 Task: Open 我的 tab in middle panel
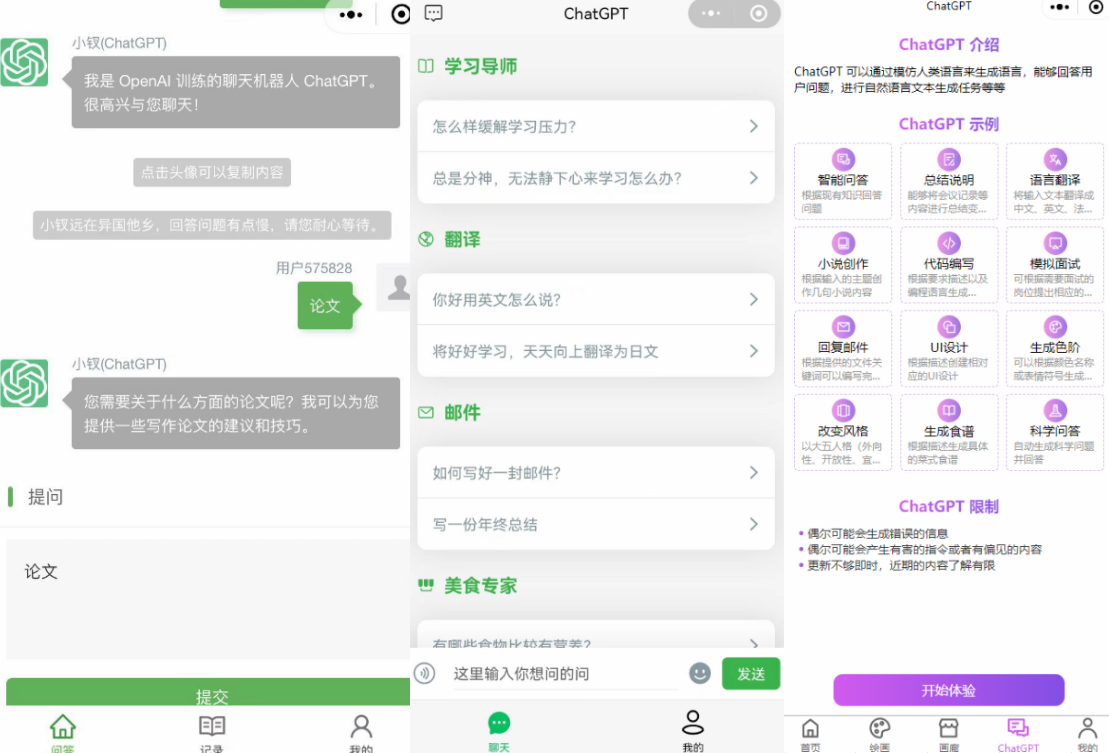692,731
